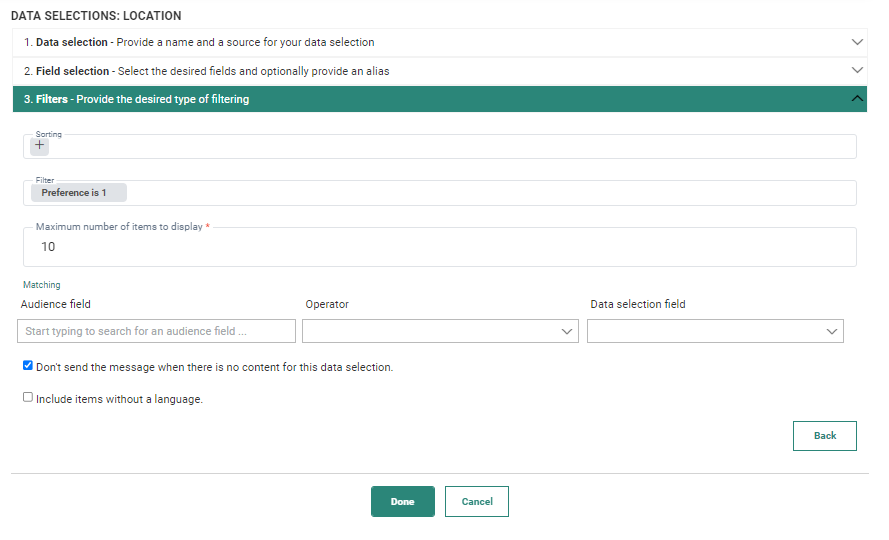The width and height of the screenshot is (889, 540).
Task: Click the Audience field search input
Action: tap(156, 331)
